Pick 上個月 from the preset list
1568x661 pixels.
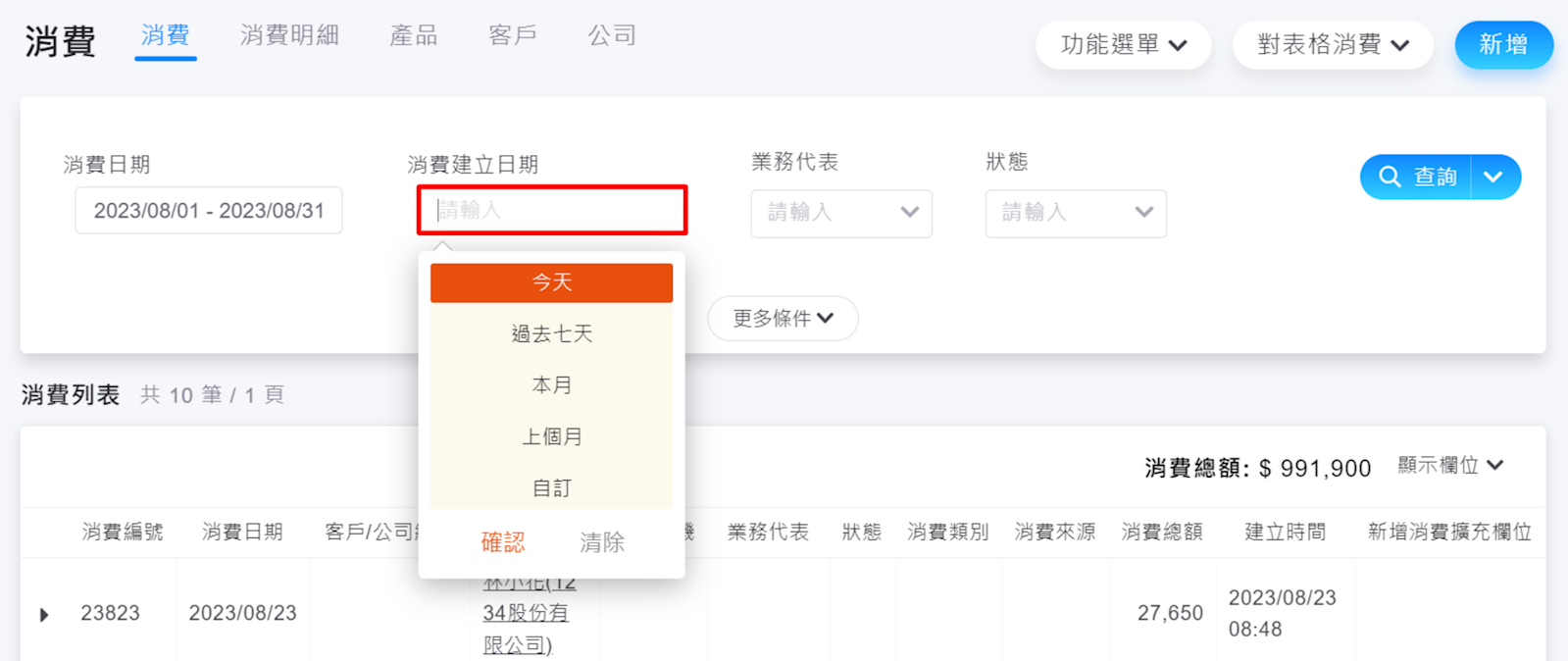pos(551,436)
